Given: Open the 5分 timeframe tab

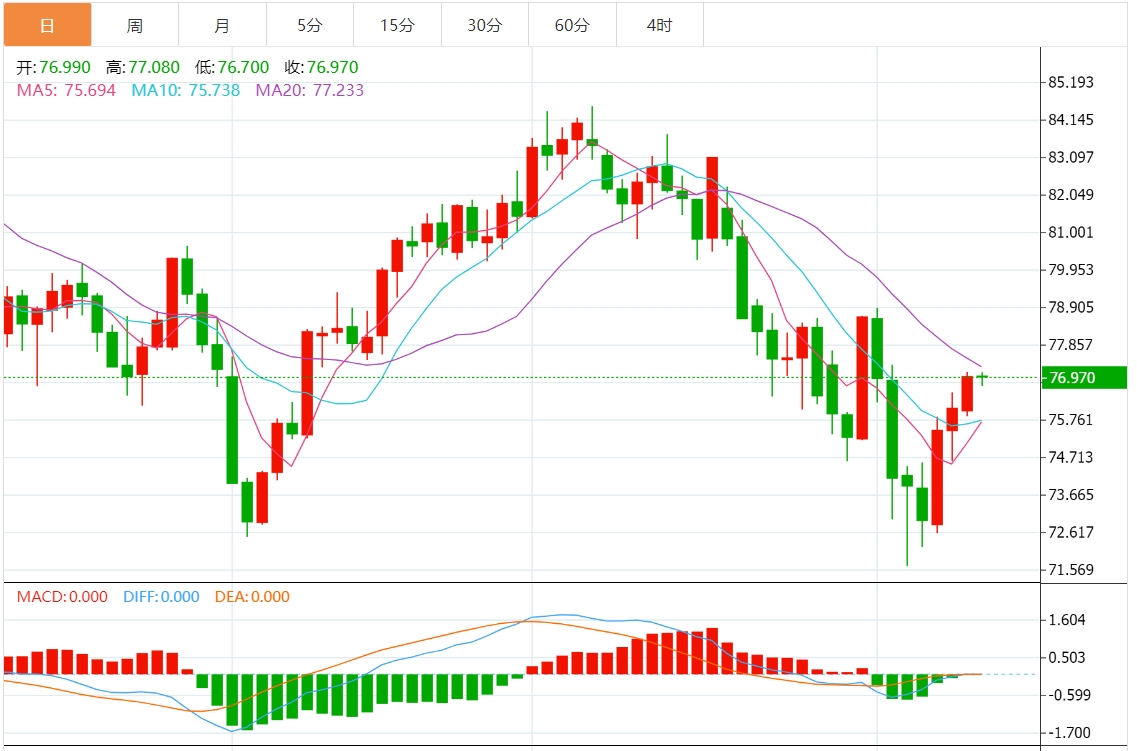Looking at the screenshot, I should pyautogui.click(x=310, y=25).
